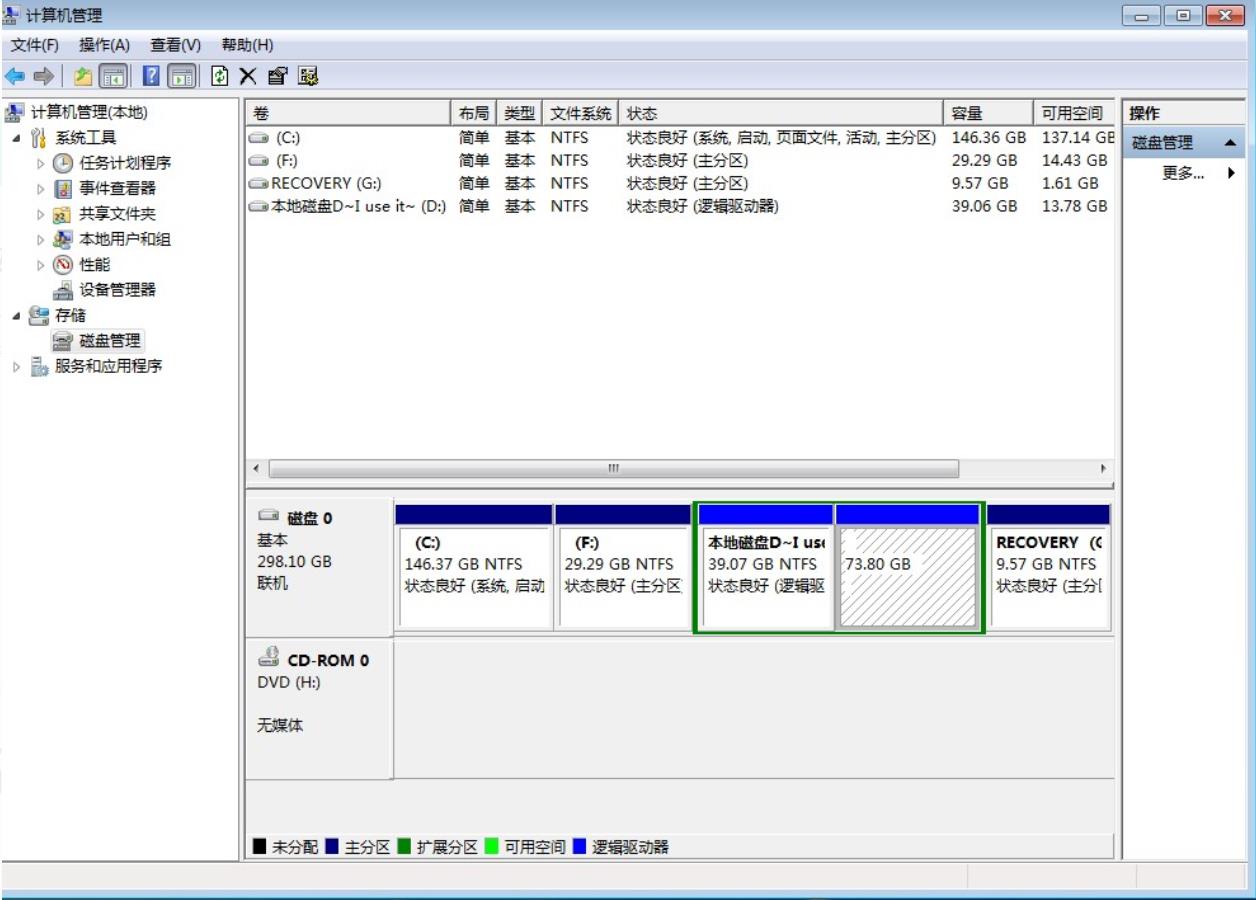This screenshot has height=900, width=1256.
Task: Click the last toolbar icon with gear
Action: (x=308, y=77)
